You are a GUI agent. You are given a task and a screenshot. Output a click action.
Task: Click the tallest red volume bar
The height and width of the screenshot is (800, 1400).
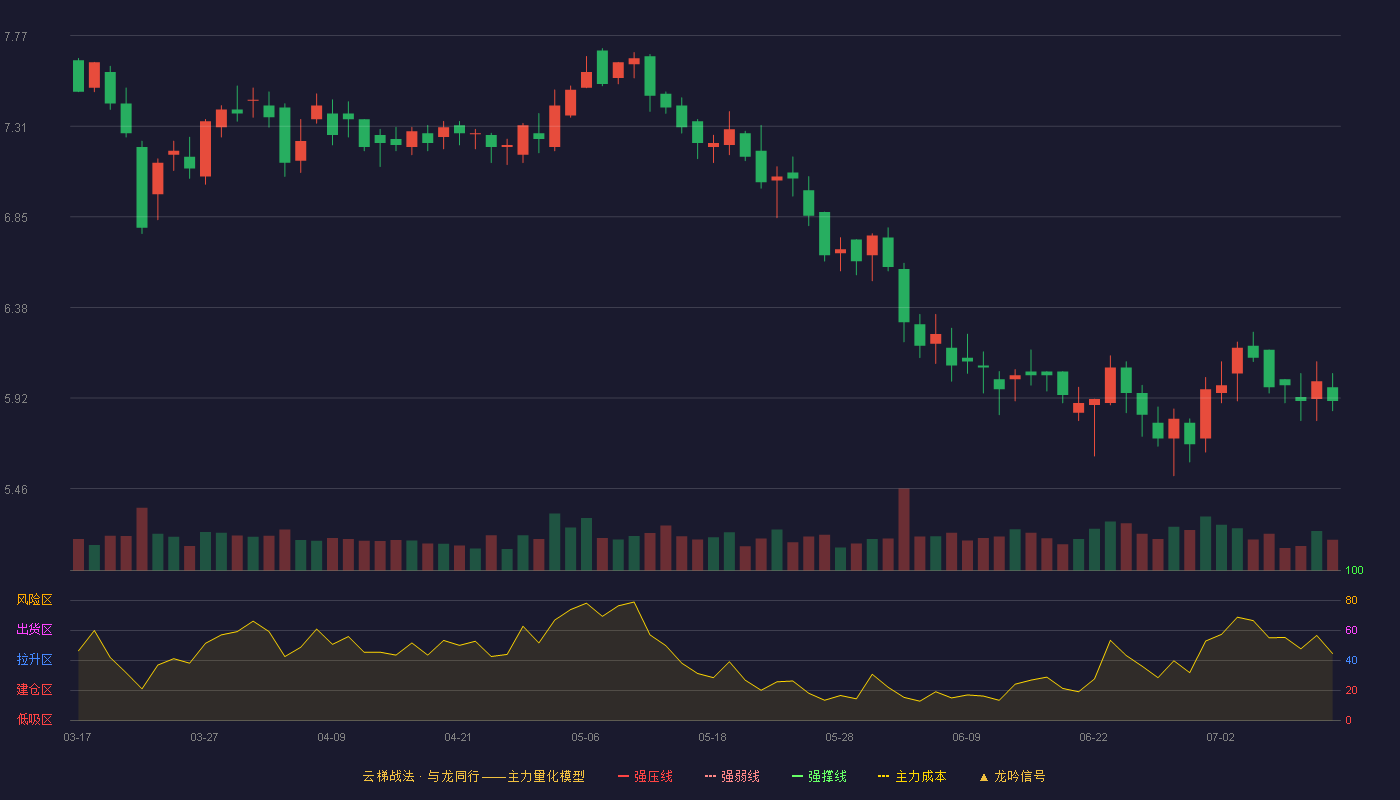[x=904, y=529]
